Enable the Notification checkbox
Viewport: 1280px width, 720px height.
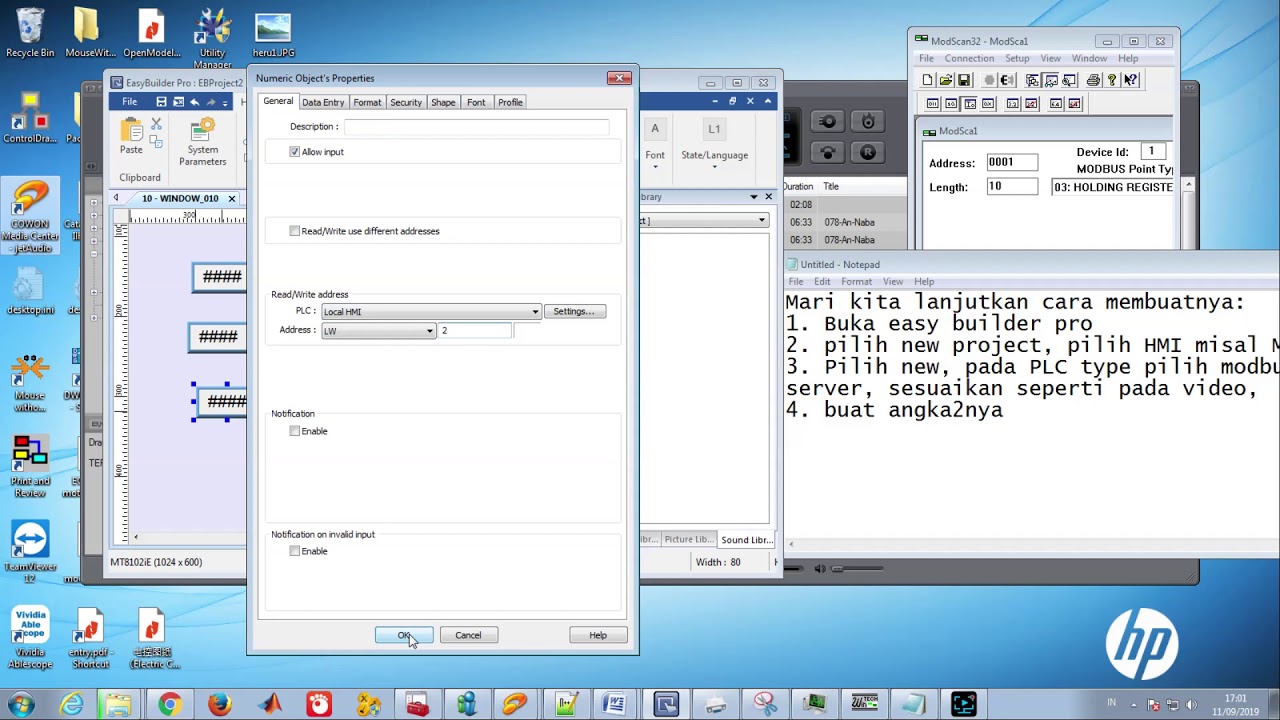tap(294, 431)
